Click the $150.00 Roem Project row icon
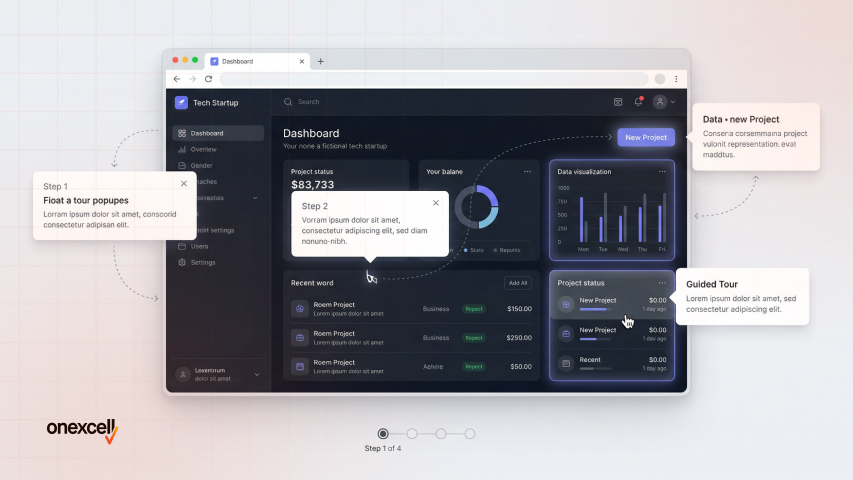The width and height of the screenshot is (853, 480). click(x=300, y=309)
